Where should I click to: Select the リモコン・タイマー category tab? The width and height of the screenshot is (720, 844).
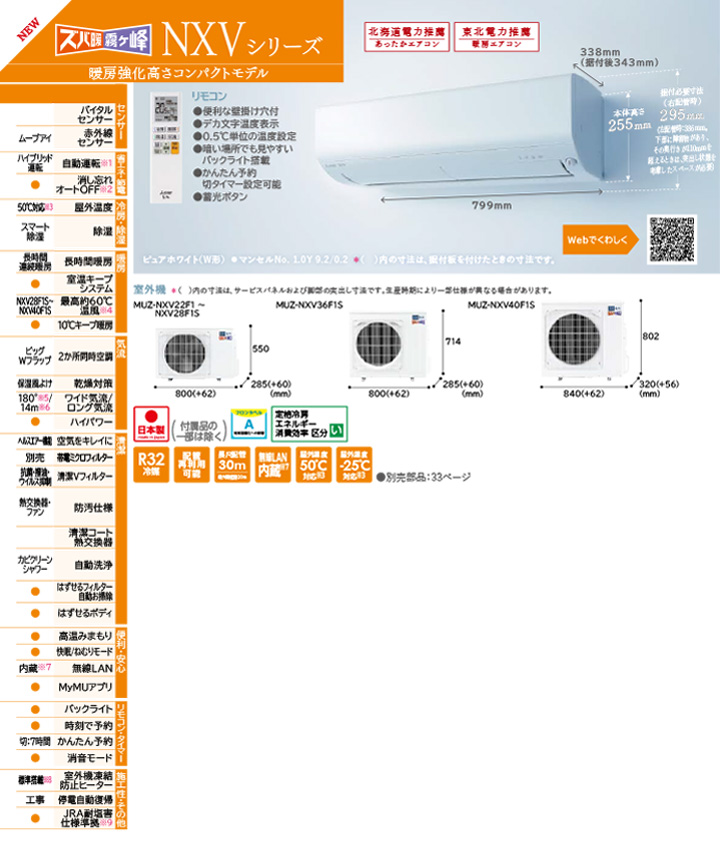click(x=121, y=734)
